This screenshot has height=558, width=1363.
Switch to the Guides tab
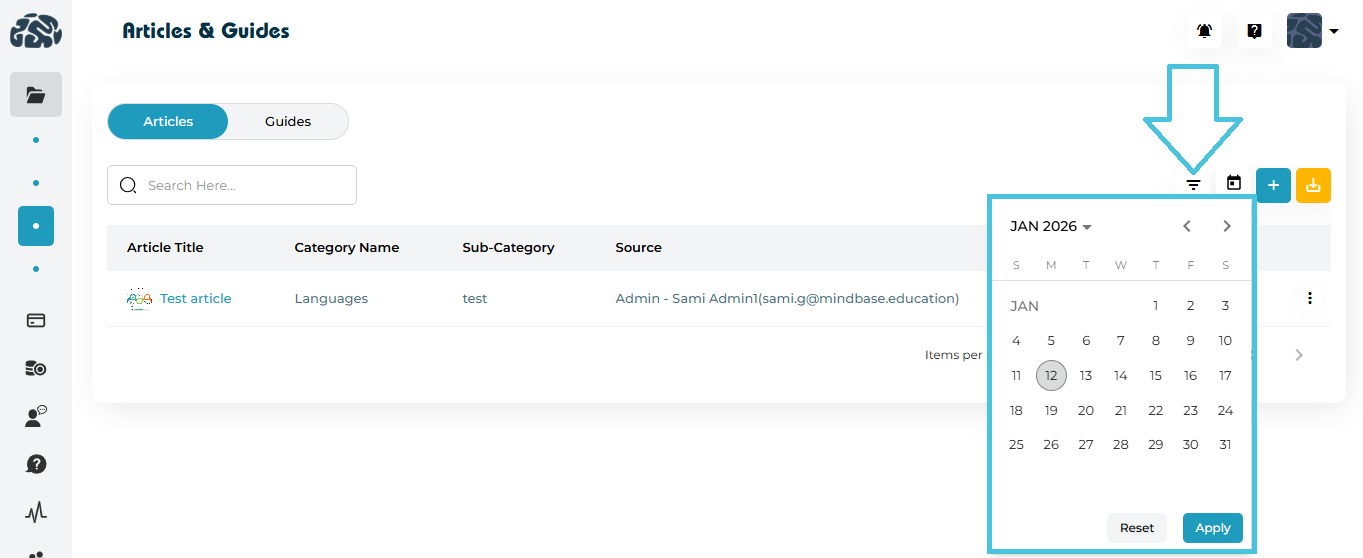[288, 122]
